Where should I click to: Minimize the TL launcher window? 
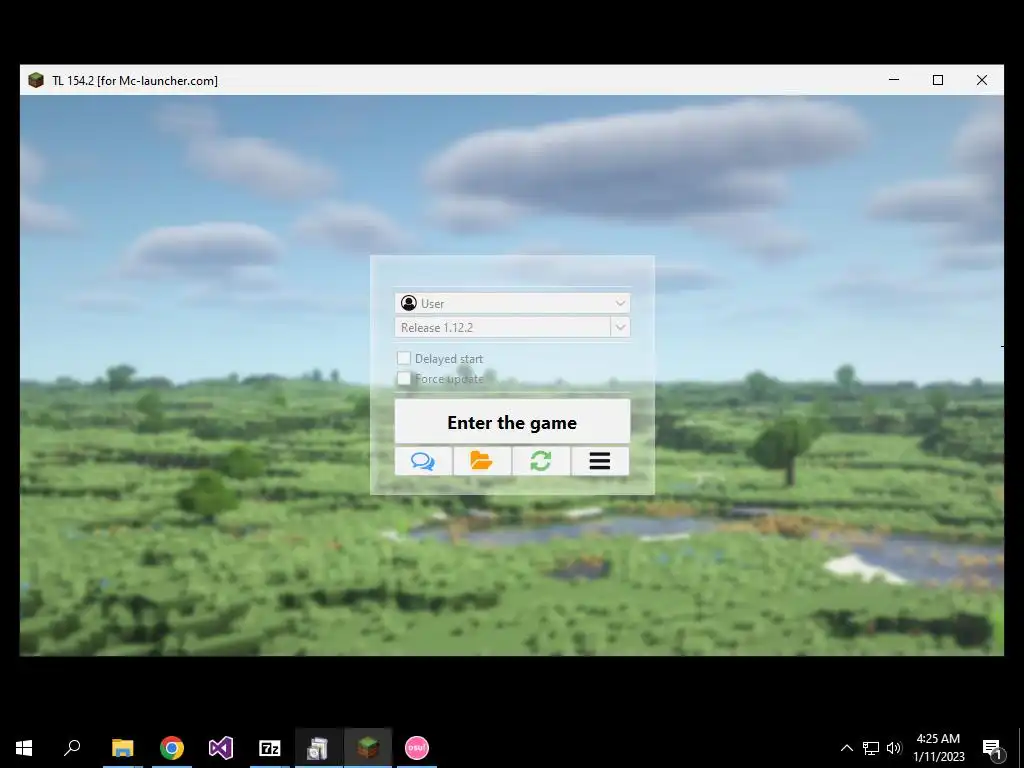pos(894,80)
